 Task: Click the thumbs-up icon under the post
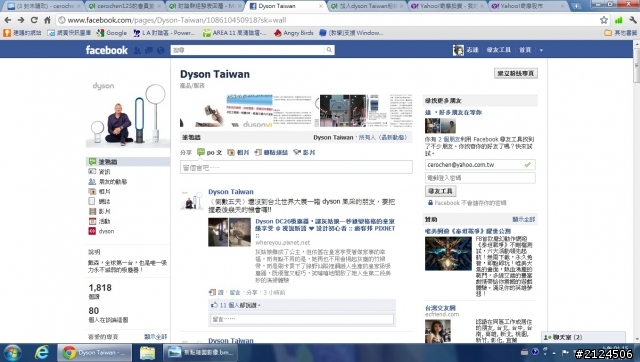coord(214,305)
